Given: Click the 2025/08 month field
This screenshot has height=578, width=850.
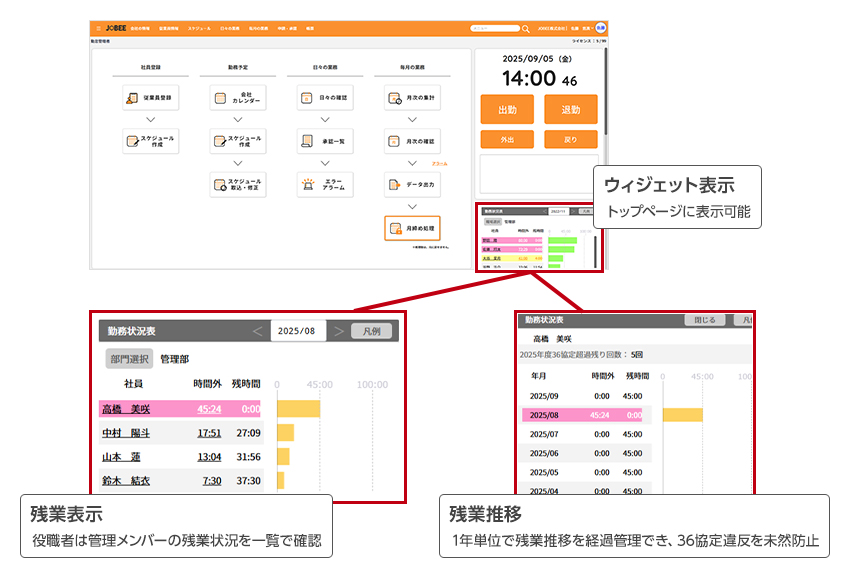Looking at the screenshot, I should tap(298, 331).
